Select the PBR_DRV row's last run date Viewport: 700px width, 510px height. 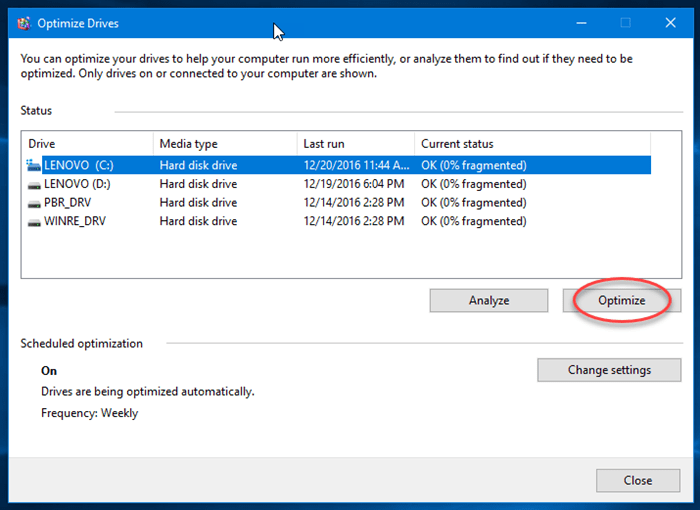point(353,203)
